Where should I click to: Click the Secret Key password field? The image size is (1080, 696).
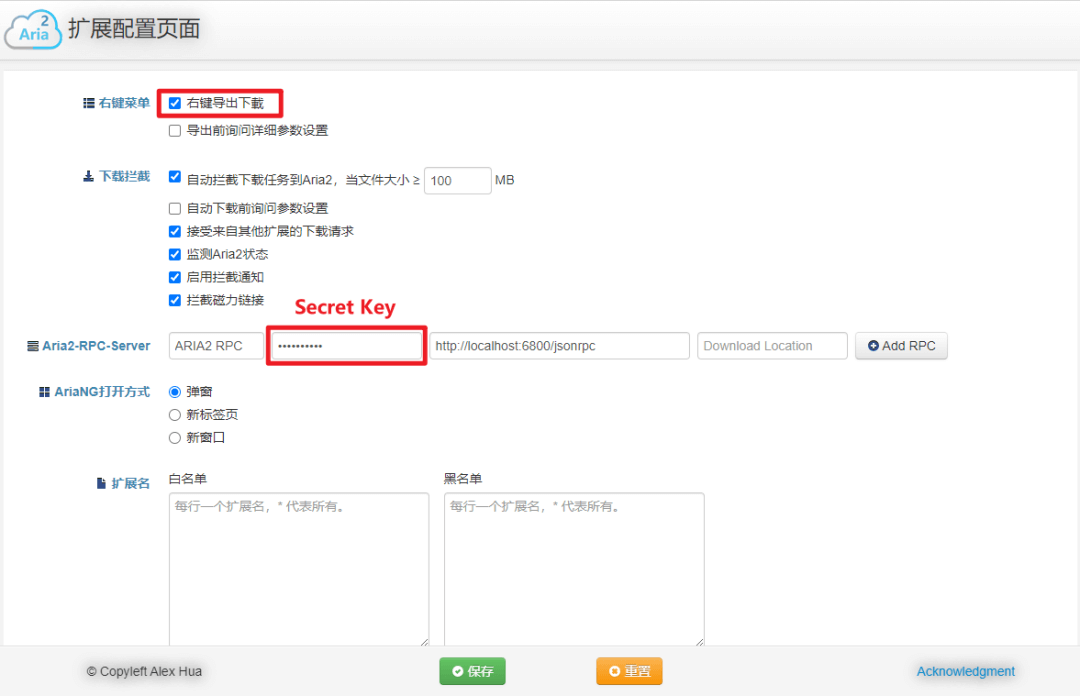coord(346,346)
